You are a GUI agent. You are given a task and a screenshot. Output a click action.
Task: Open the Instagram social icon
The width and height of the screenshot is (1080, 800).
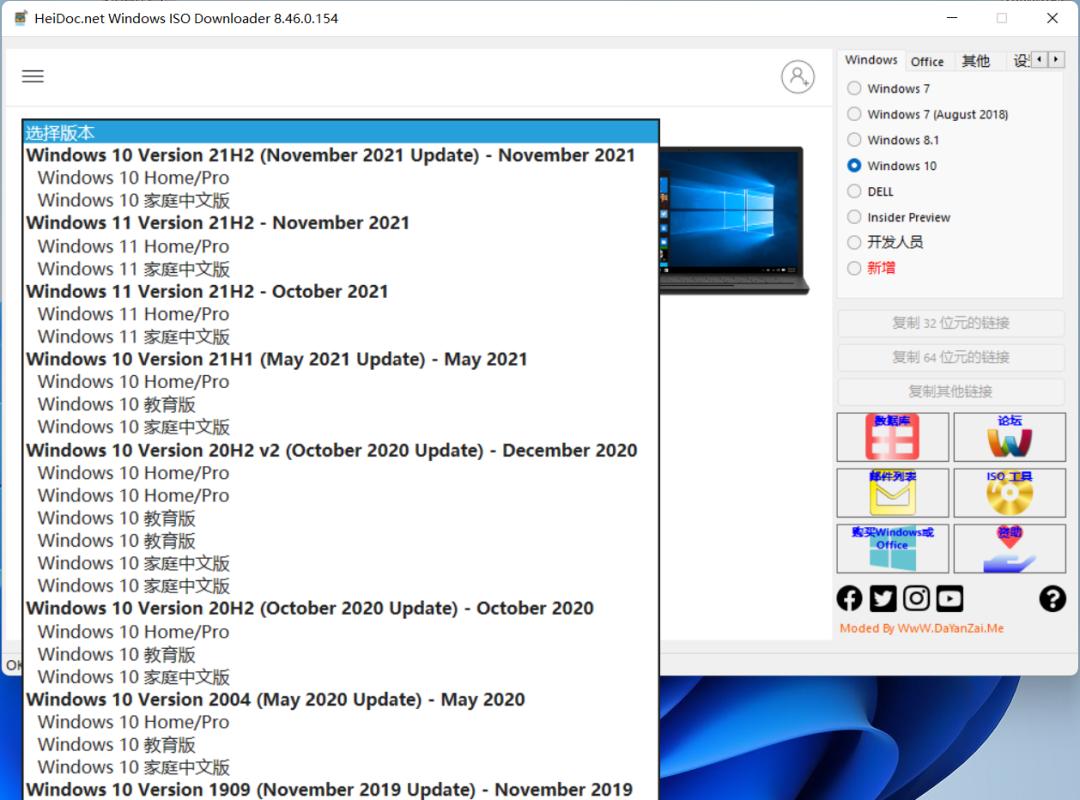[916, 598]
